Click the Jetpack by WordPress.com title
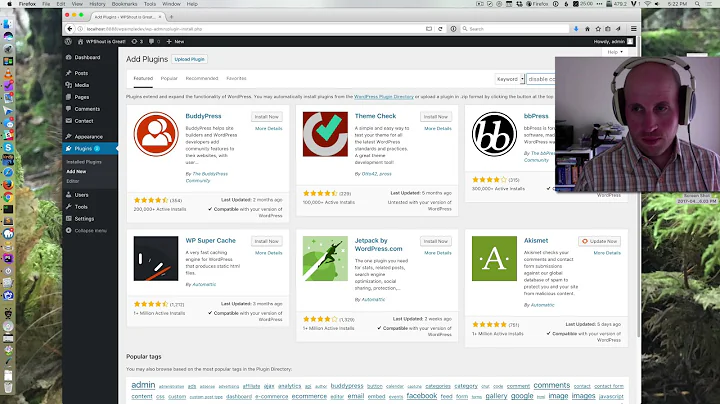This screenshot has width=720, height=404. point(378,245)
